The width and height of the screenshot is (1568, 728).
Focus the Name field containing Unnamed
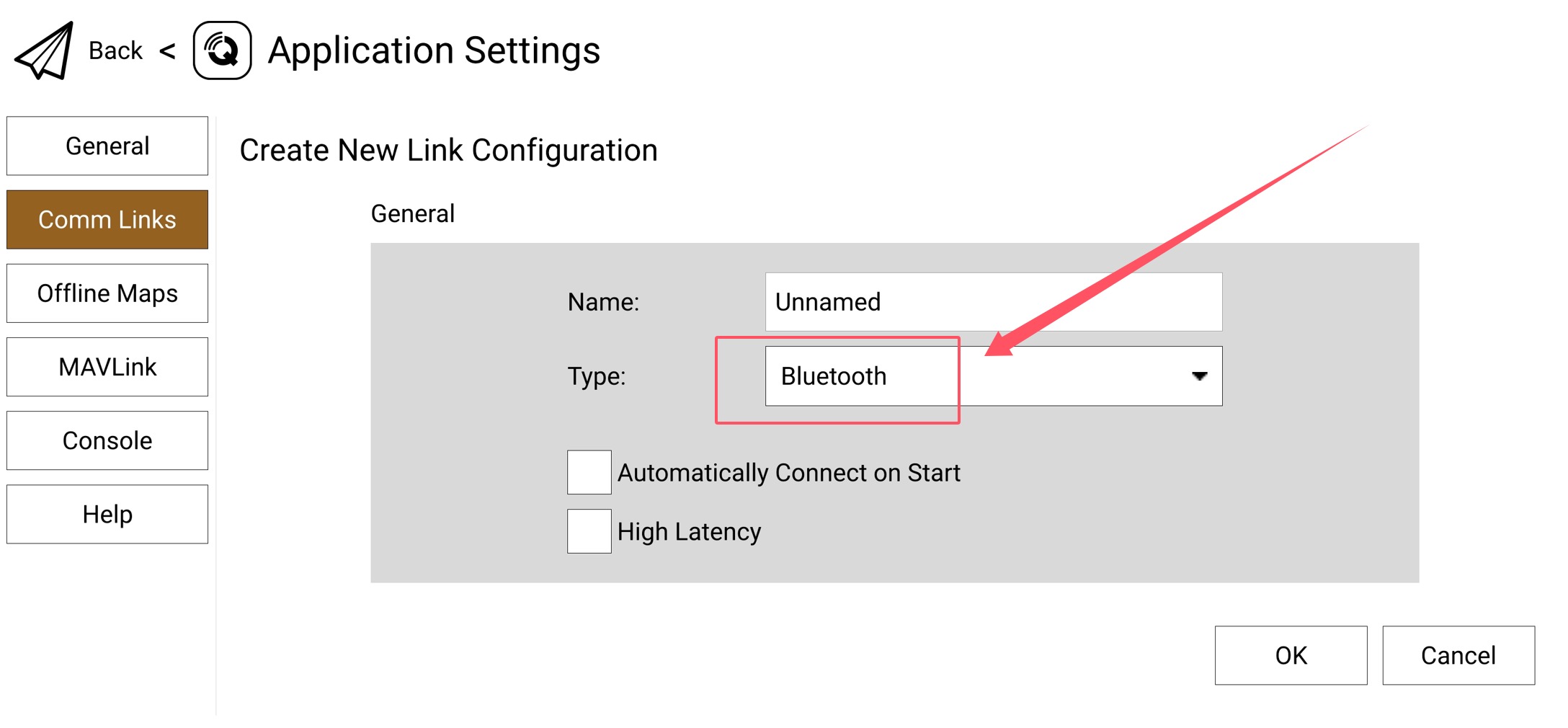[993, 302]
